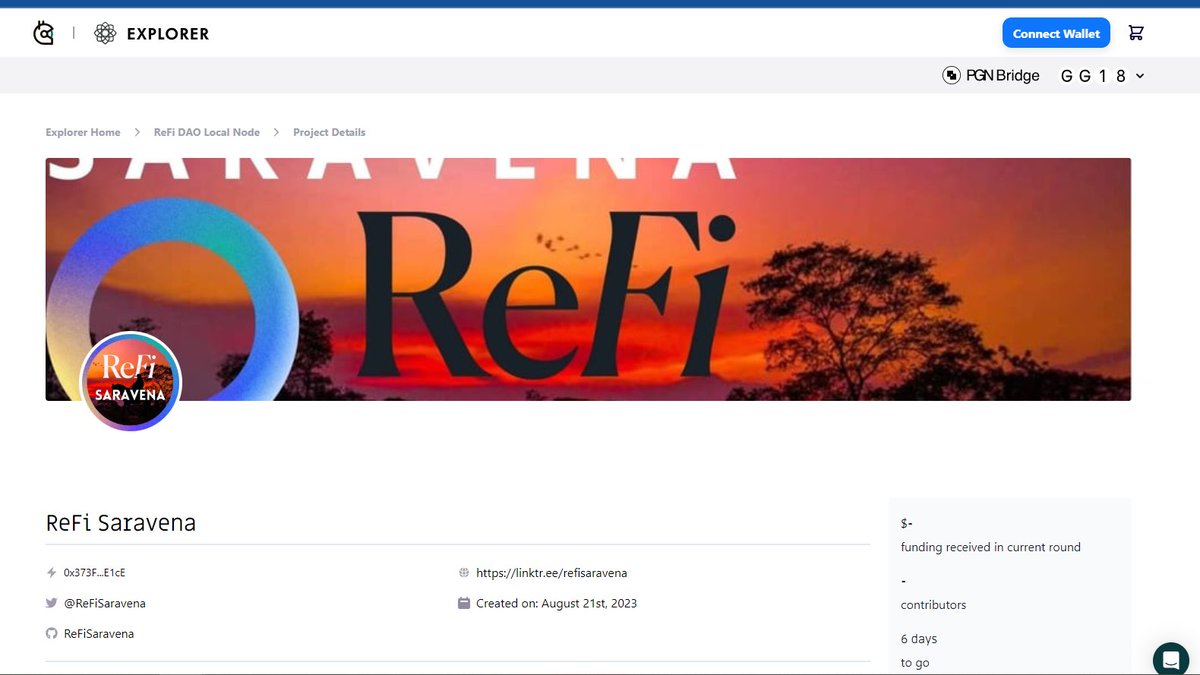Click the chevron after Explorer Home breadcrumb
This screenshot has height=675, width=1200.
click(x=138, y=132)
